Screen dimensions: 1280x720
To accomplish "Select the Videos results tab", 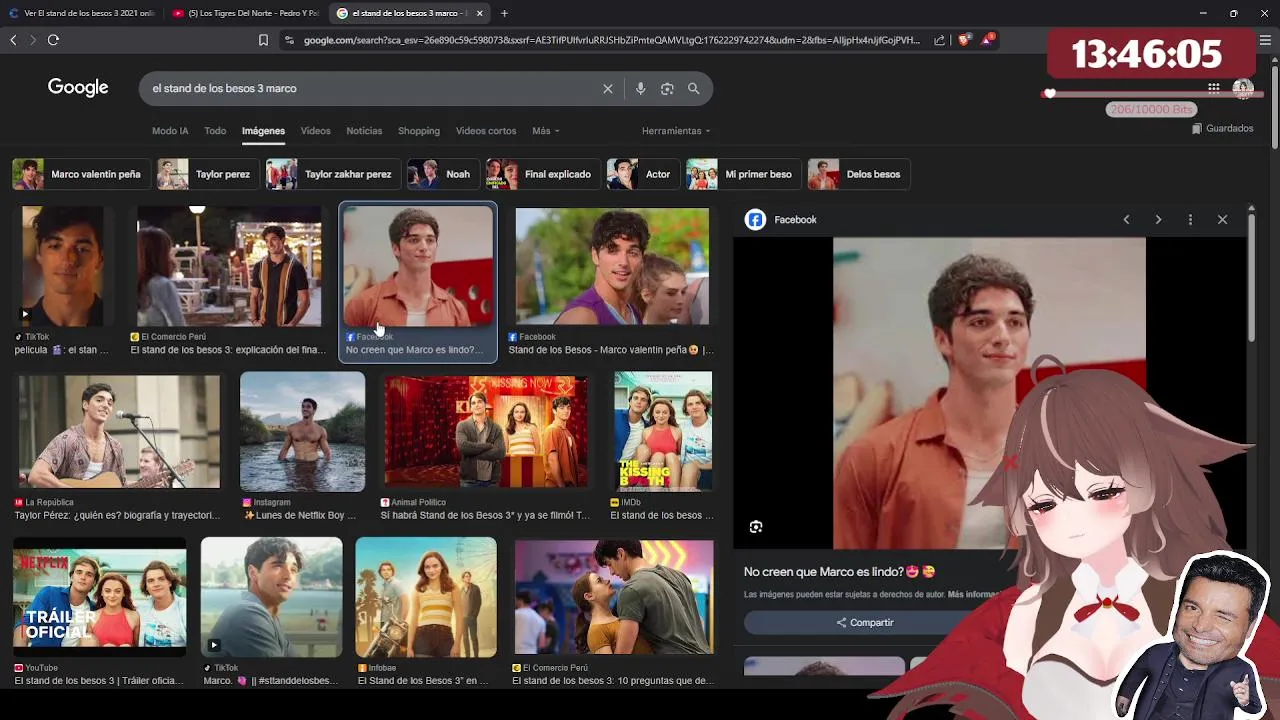I will (315, 131).
